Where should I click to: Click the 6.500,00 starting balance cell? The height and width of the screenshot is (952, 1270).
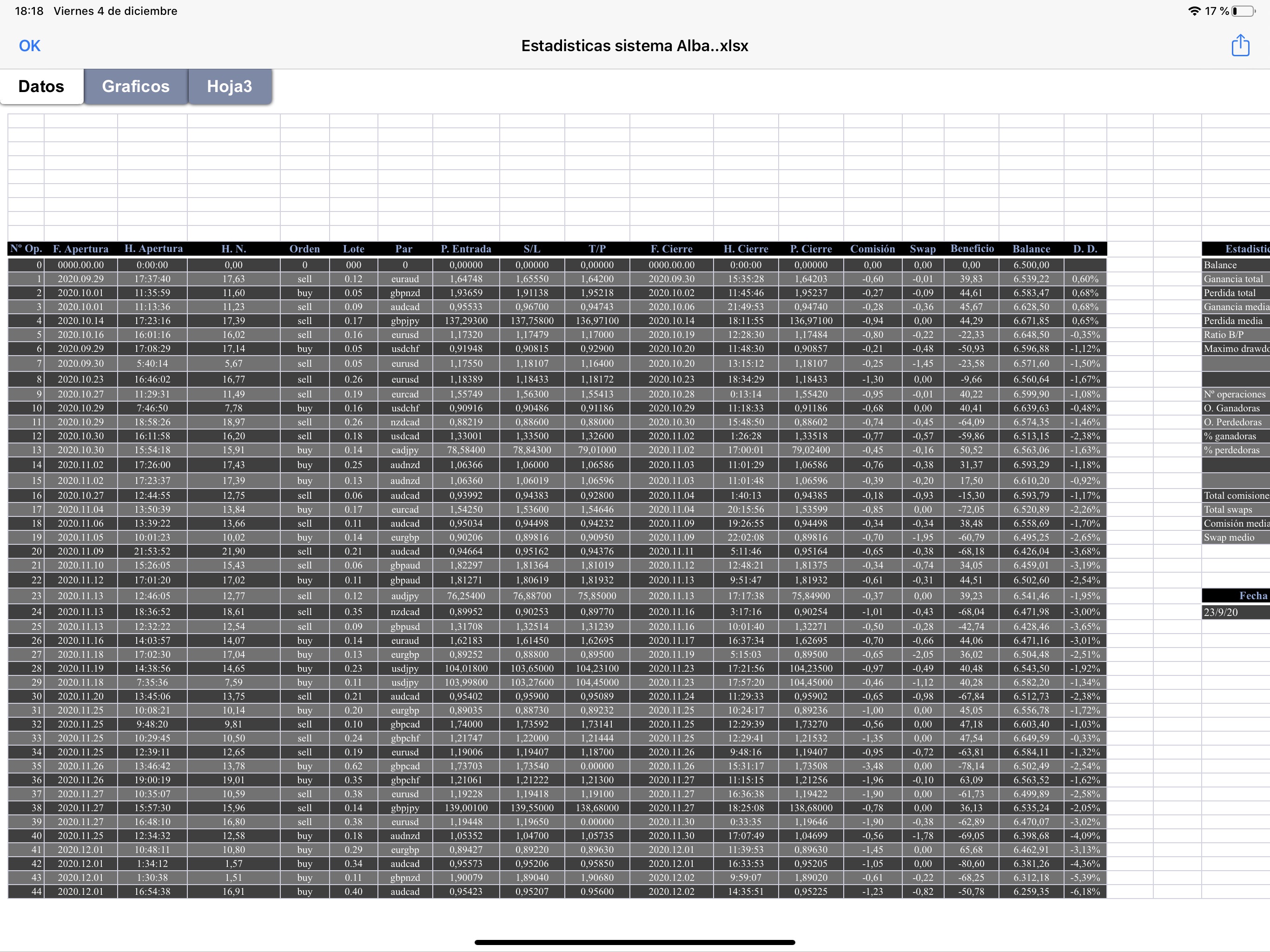pyautogui.click(x=1031, y=264)
